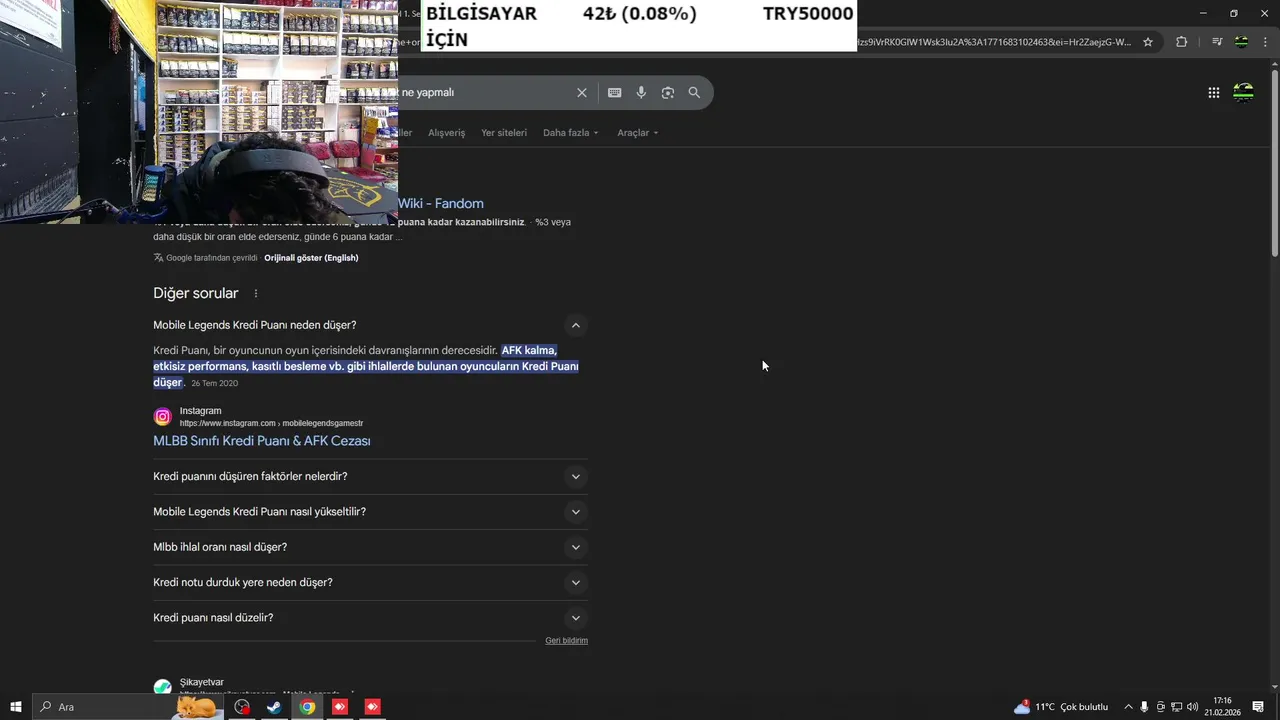Open the Chrome extensions puzzle icon
The height and width of the screenshot is (720, 1280).
coord(1181,42)
